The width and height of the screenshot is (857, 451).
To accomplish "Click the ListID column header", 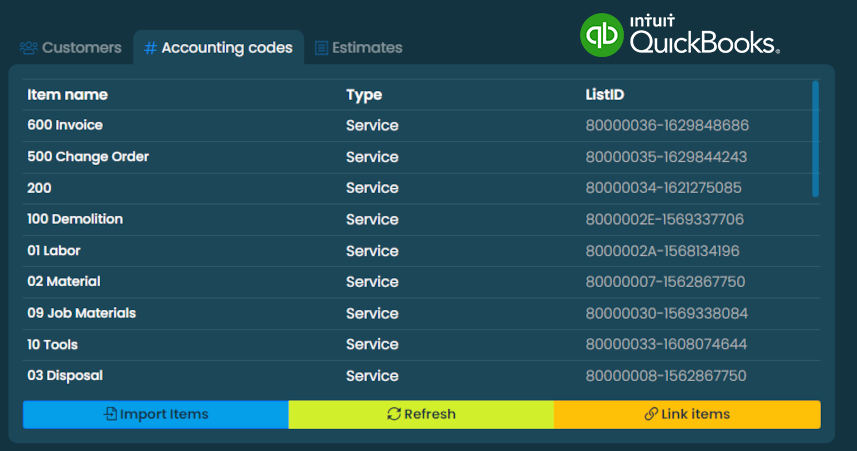I will [x=604, y=95].
